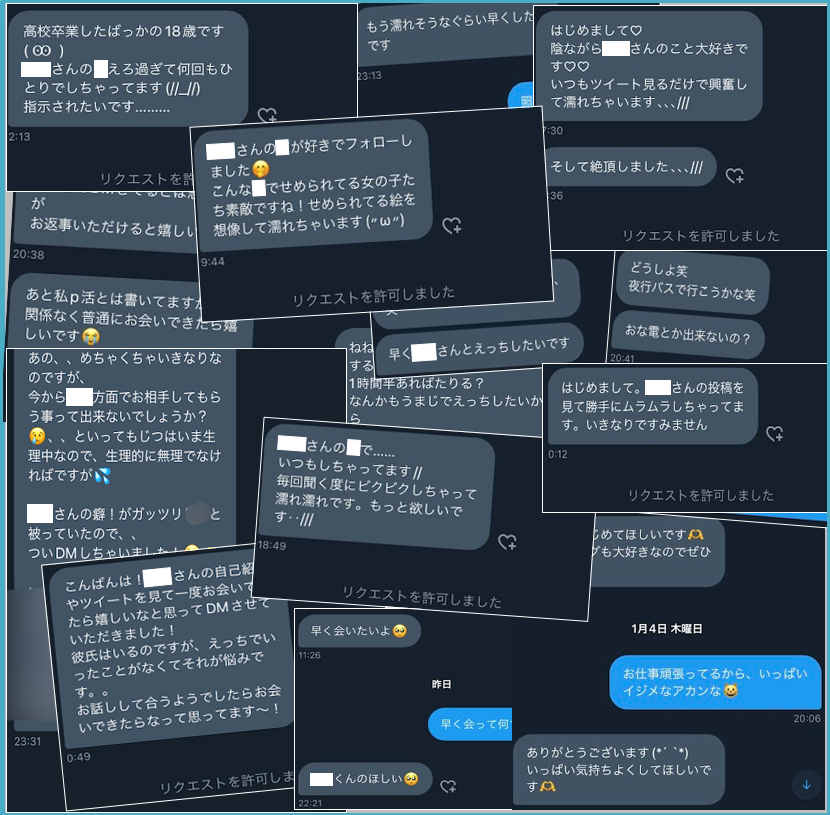Select the "ありがとうございます" reply bubble
Screen dimensions: 830x815
[619, 769]
